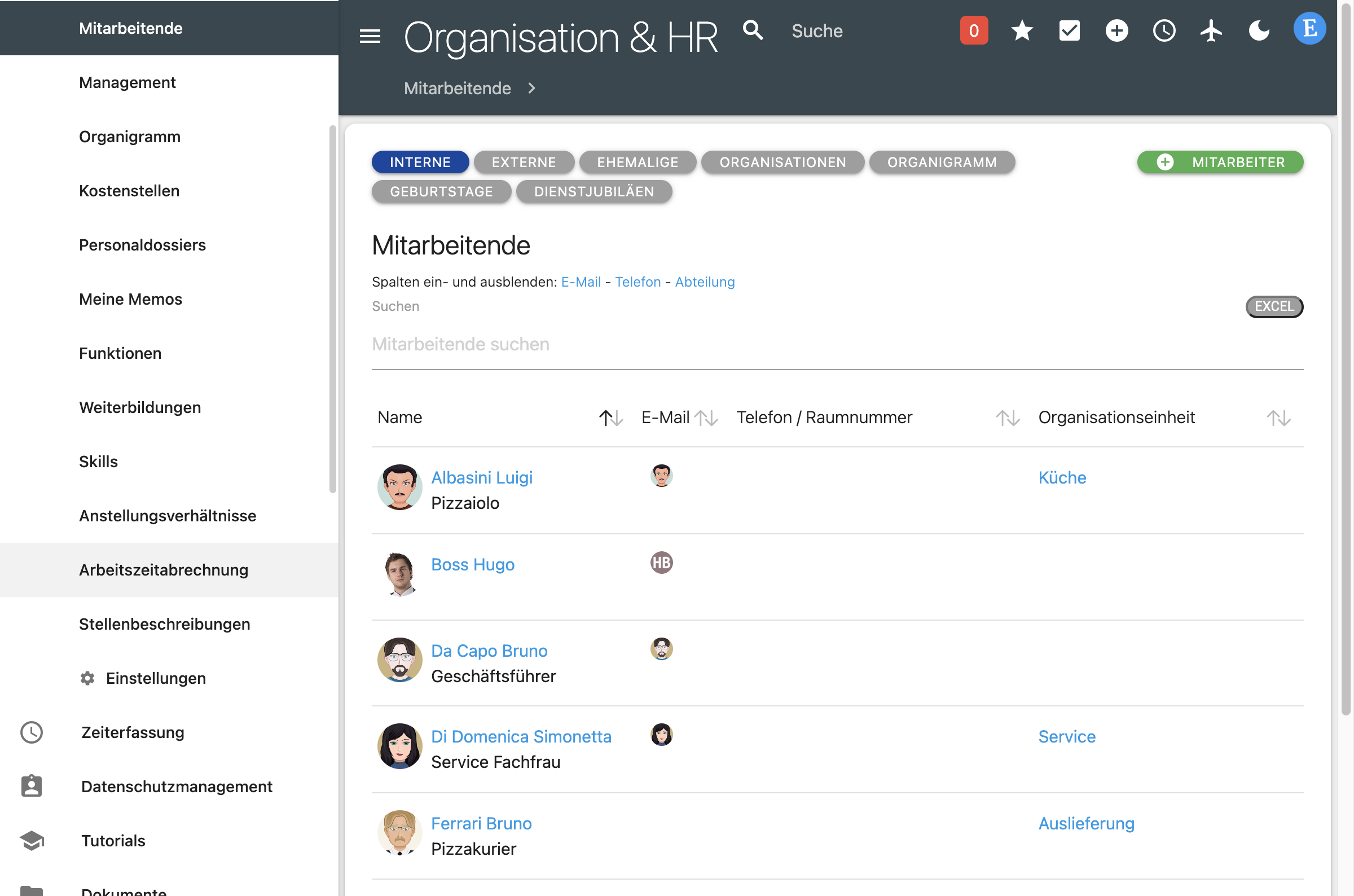
Task: Open the user profile avatar E
Action: click(1309, 29)
